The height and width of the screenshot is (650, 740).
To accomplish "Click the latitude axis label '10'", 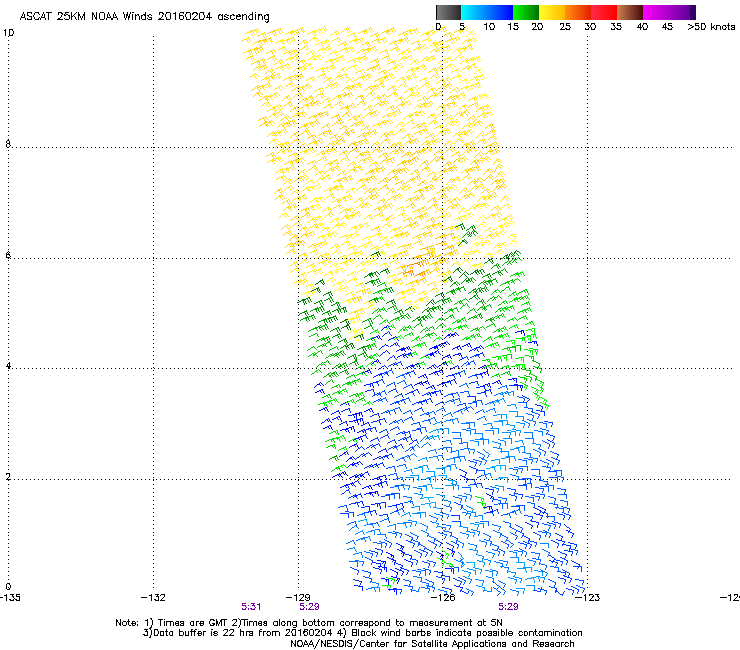I will [8, 33].
